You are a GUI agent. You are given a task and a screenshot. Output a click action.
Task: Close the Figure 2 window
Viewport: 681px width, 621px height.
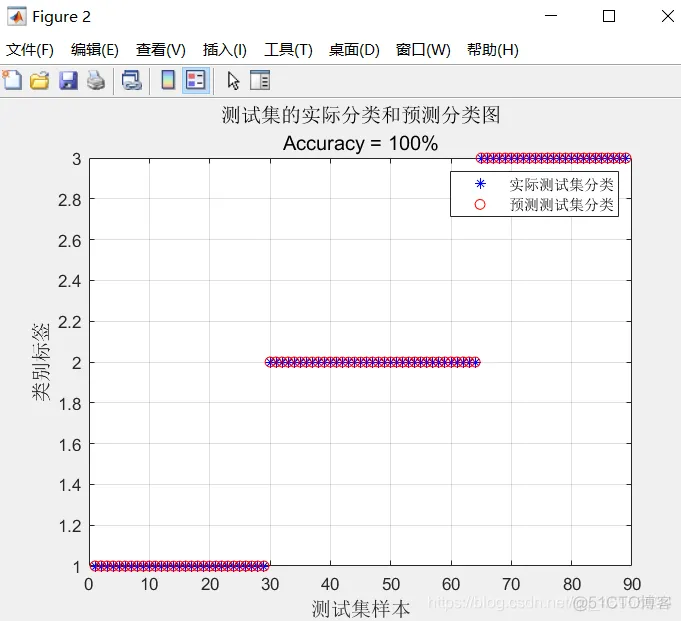pos(668,16)
